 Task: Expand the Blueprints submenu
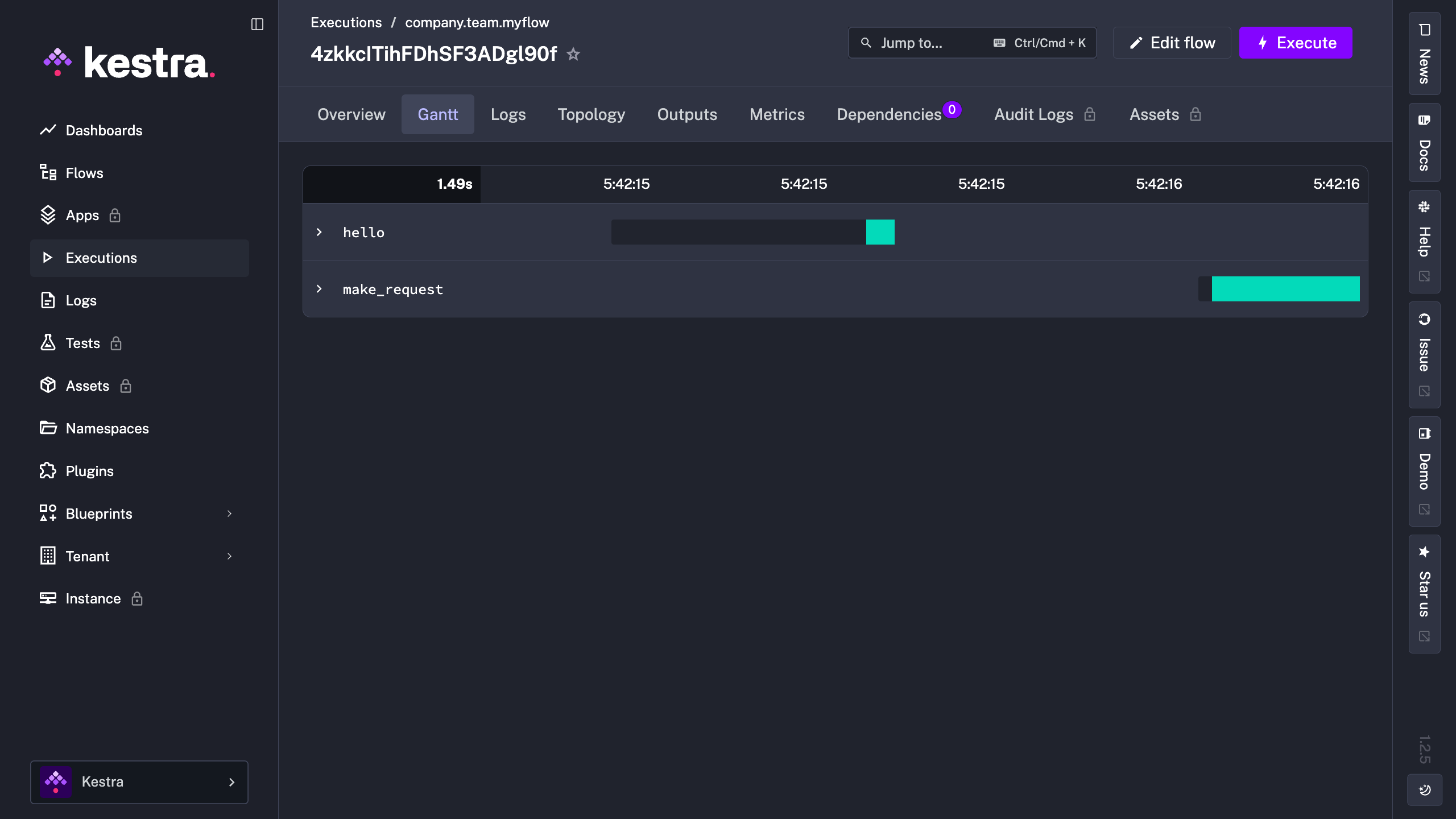(229, 514)
